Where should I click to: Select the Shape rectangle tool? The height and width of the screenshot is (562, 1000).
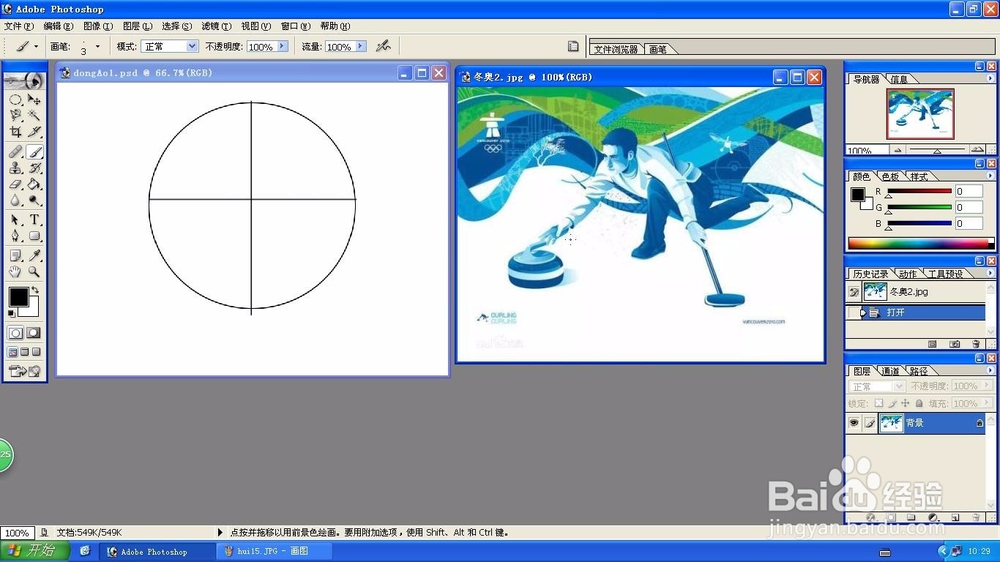pyautogui.click(x=34, y=236)
